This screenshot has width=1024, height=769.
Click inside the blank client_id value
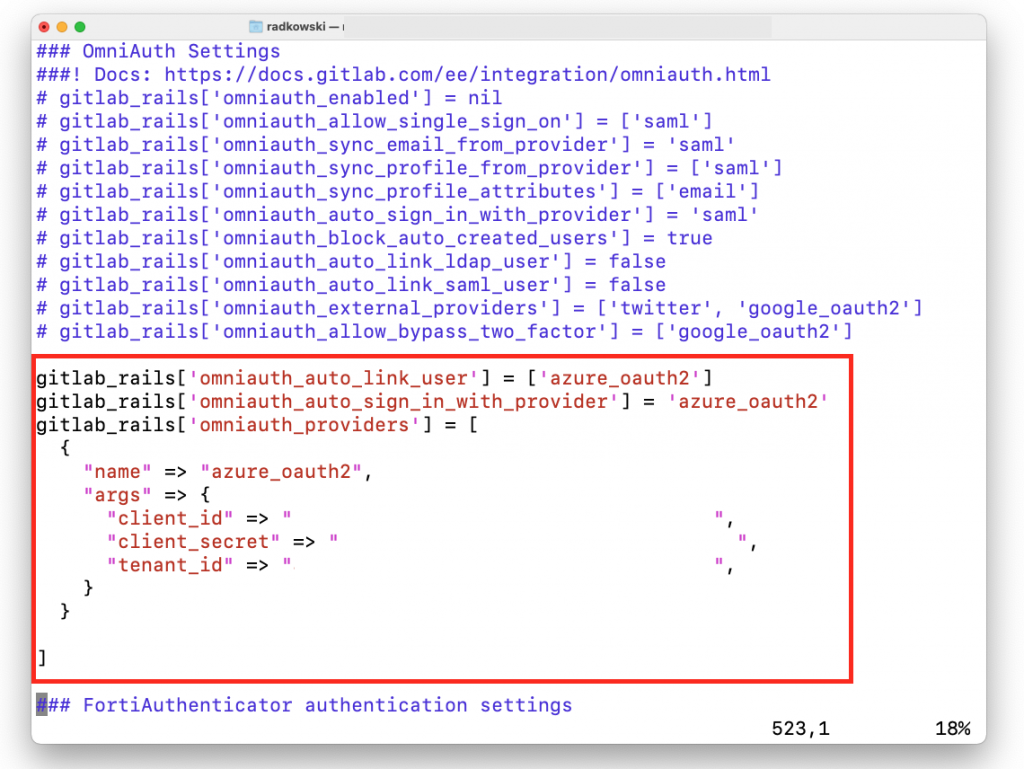point(503,518)
